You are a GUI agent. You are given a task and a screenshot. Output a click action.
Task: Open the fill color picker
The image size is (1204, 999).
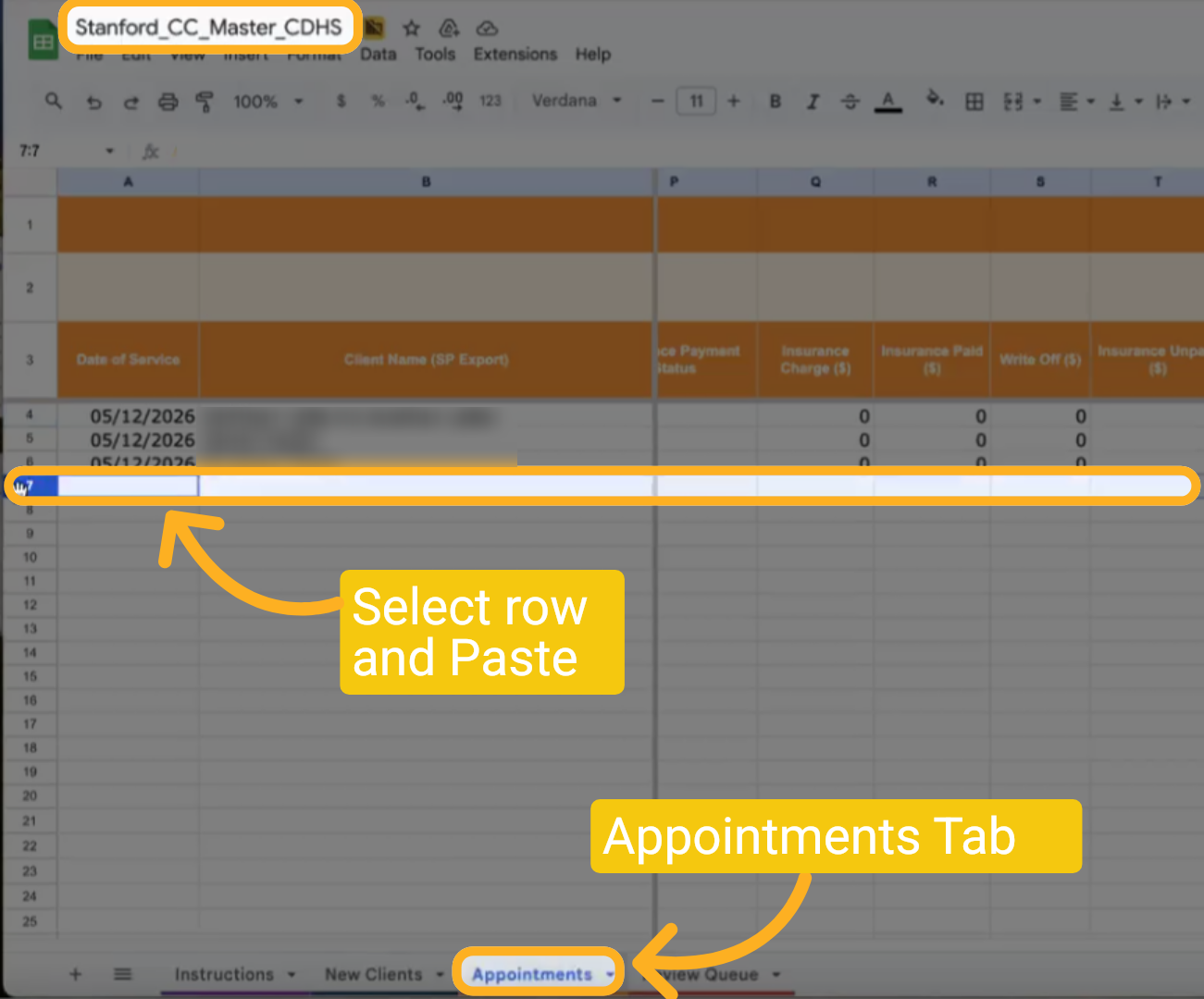click(935, 99)
